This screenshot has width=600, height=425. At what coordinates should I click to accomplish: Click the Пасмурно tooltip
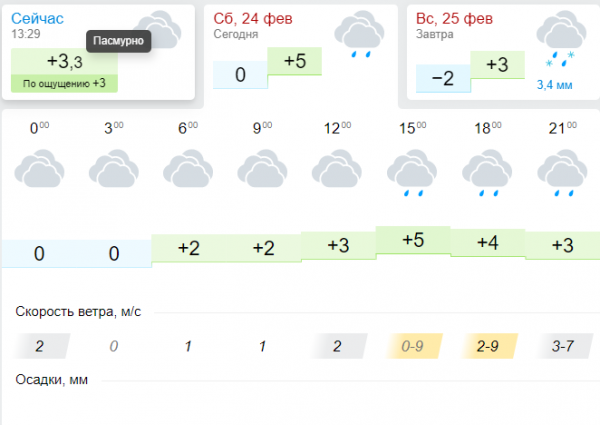coord(118,41)
